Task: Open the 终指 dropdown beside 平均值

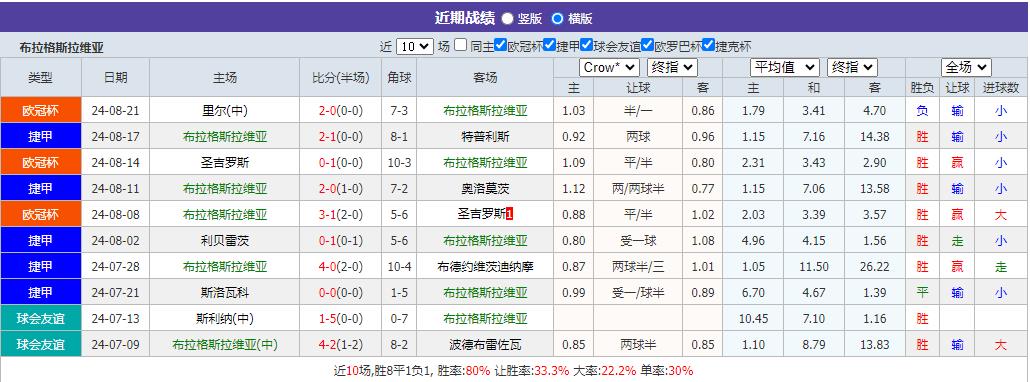Action: tap(852, 67)
